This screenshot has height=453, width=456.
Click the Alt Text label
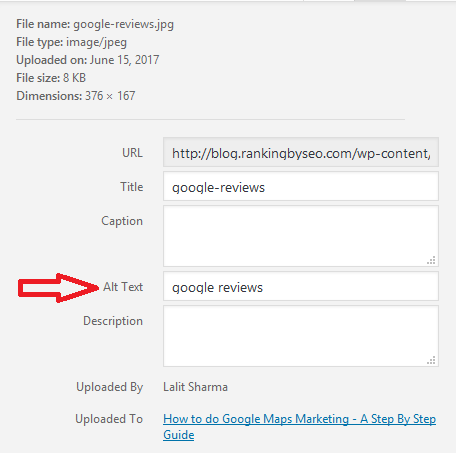[123, 287]
